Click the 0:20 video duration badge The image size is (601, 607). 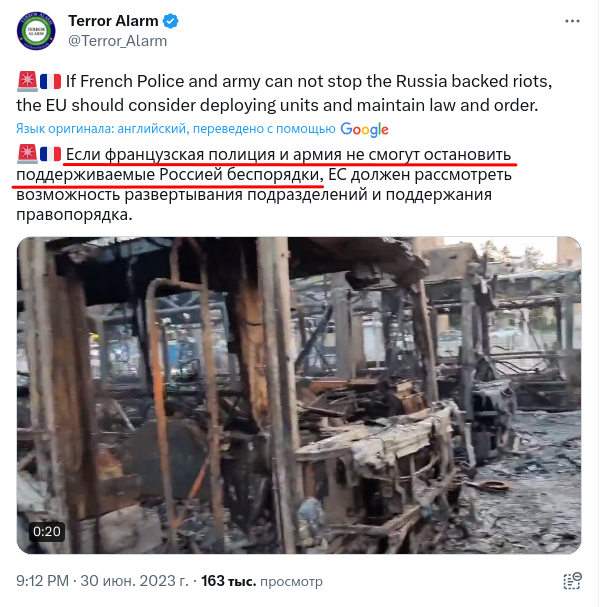click(47, 532)
